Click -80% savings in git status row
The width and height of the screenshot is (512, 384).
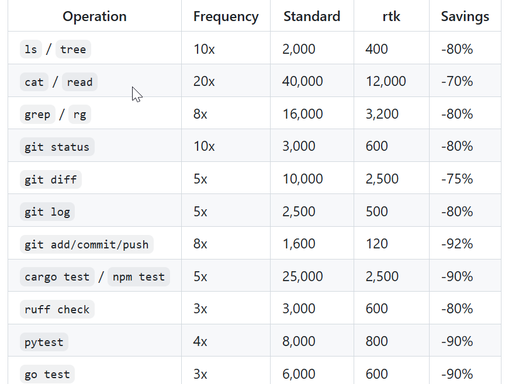tap(457, 146)
